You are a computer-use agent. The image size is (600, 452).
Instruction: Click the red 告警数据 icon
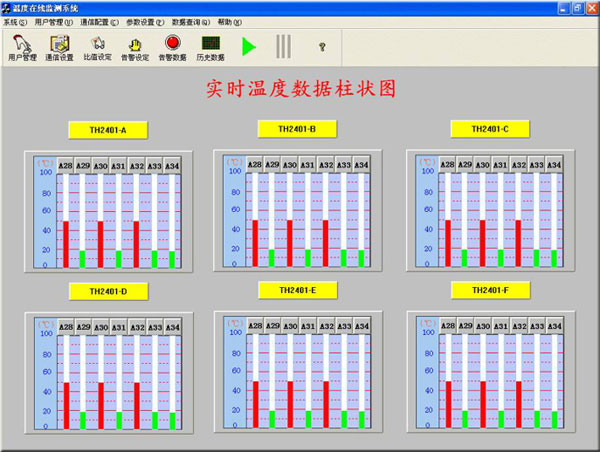[172, 47]
